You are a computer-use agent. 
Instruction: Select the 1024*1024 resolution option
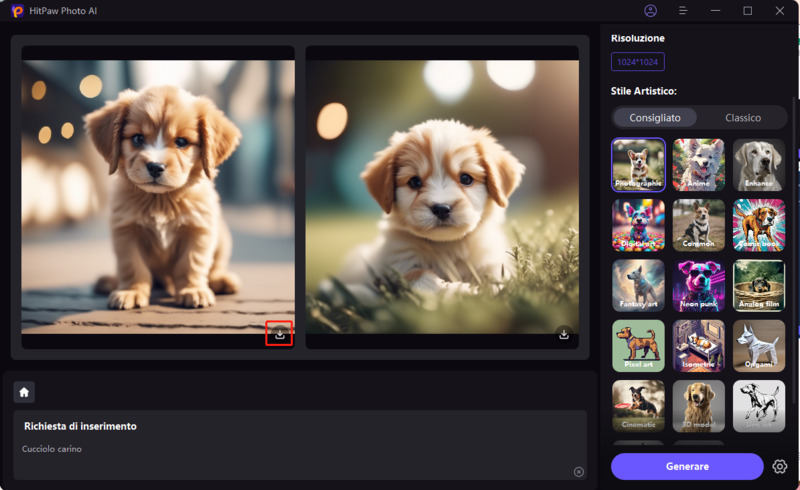coord(638,62)
